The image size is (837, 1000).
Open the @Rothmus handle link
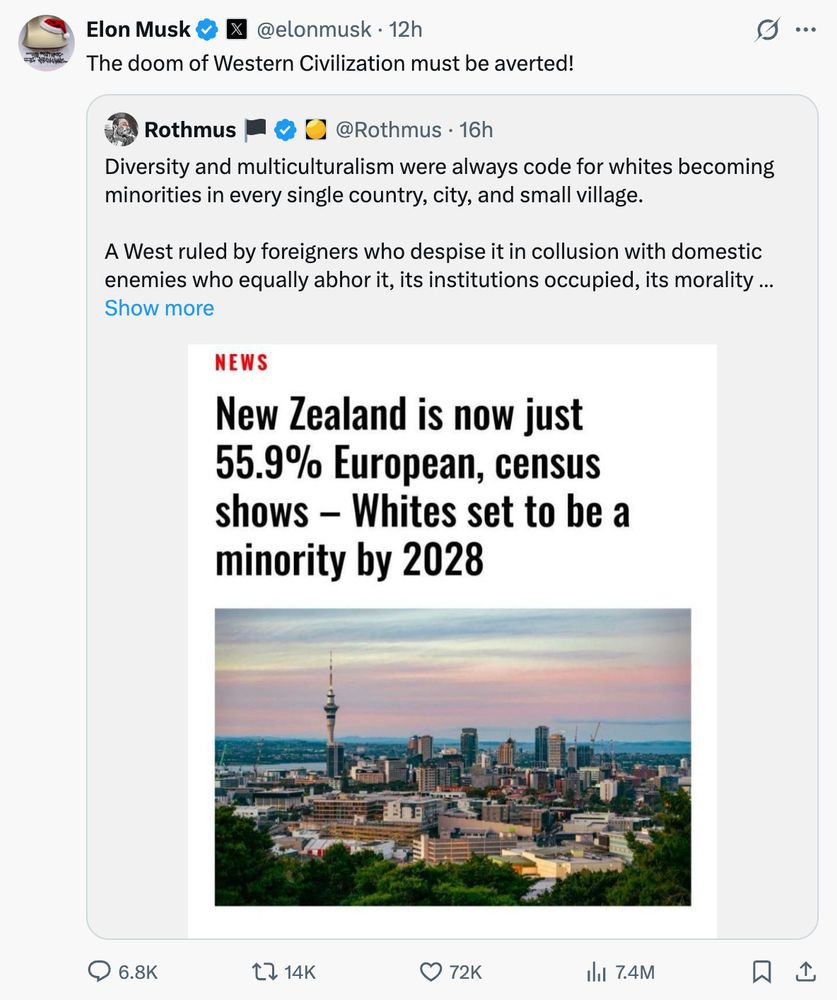pos(388,129)
